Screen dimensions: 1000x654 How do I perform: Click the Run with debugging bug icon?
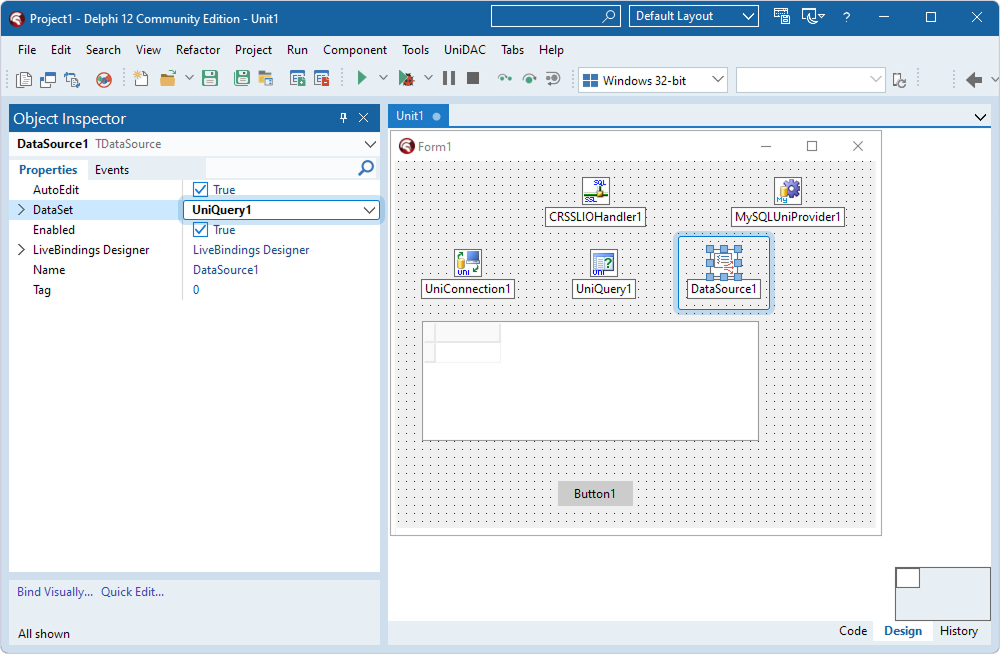[406, 78]
